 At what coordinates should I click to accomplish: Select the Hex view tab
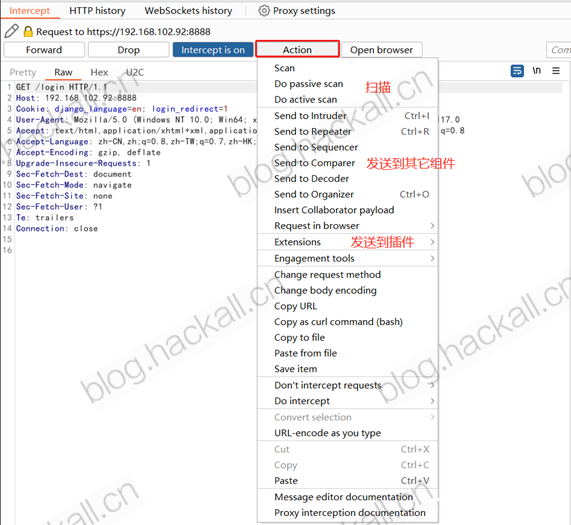click(x=99, y=72)
